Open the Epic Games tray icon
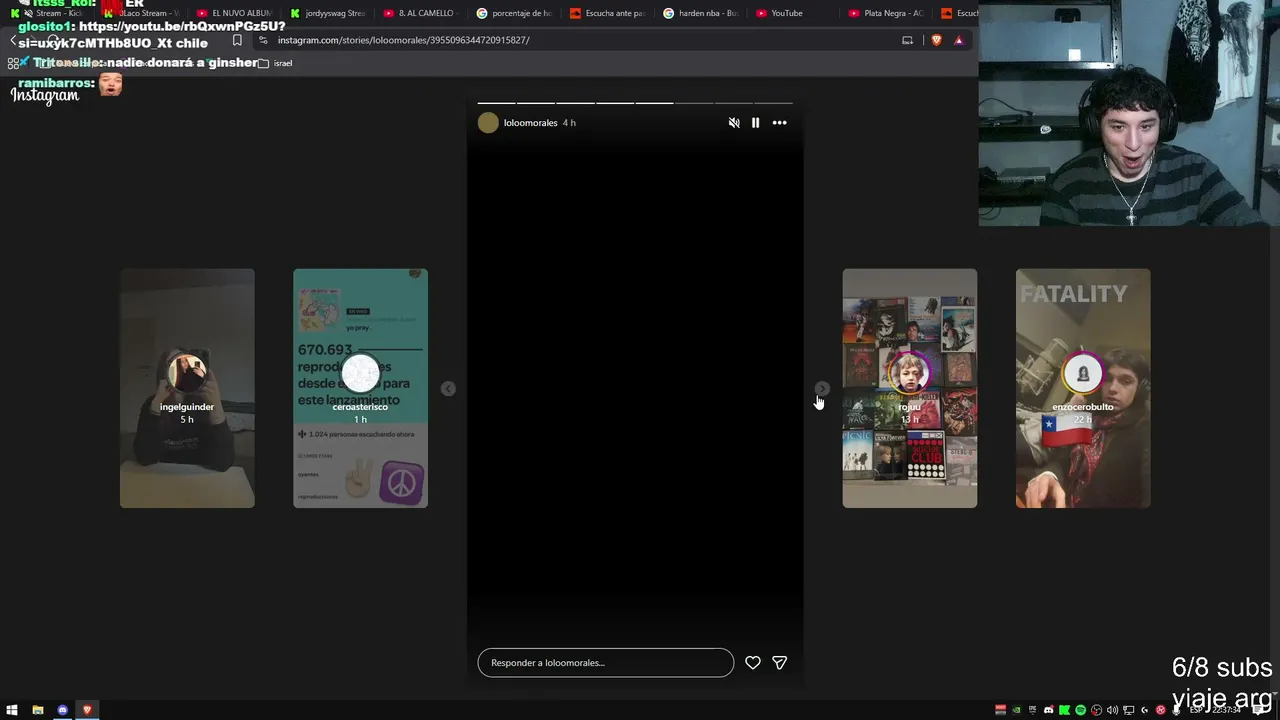1280x720 pixels. tap(1033, 710)
